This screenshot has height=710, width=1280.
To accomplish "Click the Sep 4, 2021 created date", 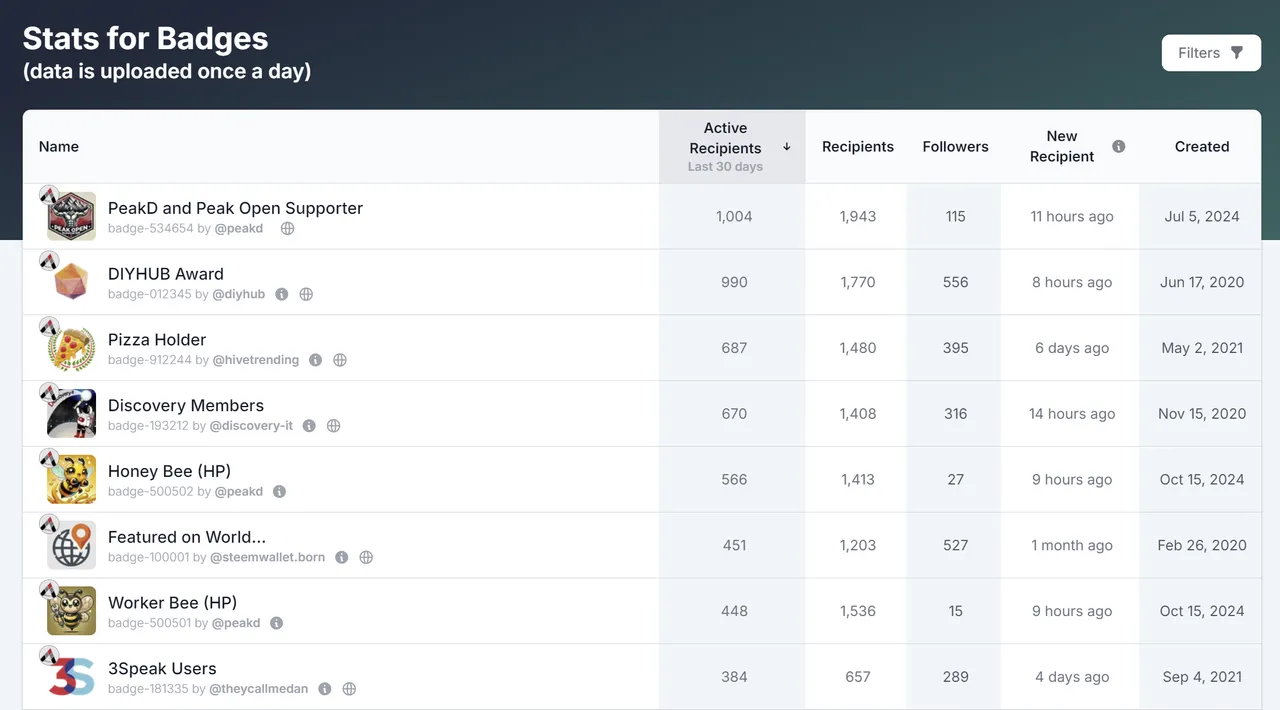I will click(1202, 677).
